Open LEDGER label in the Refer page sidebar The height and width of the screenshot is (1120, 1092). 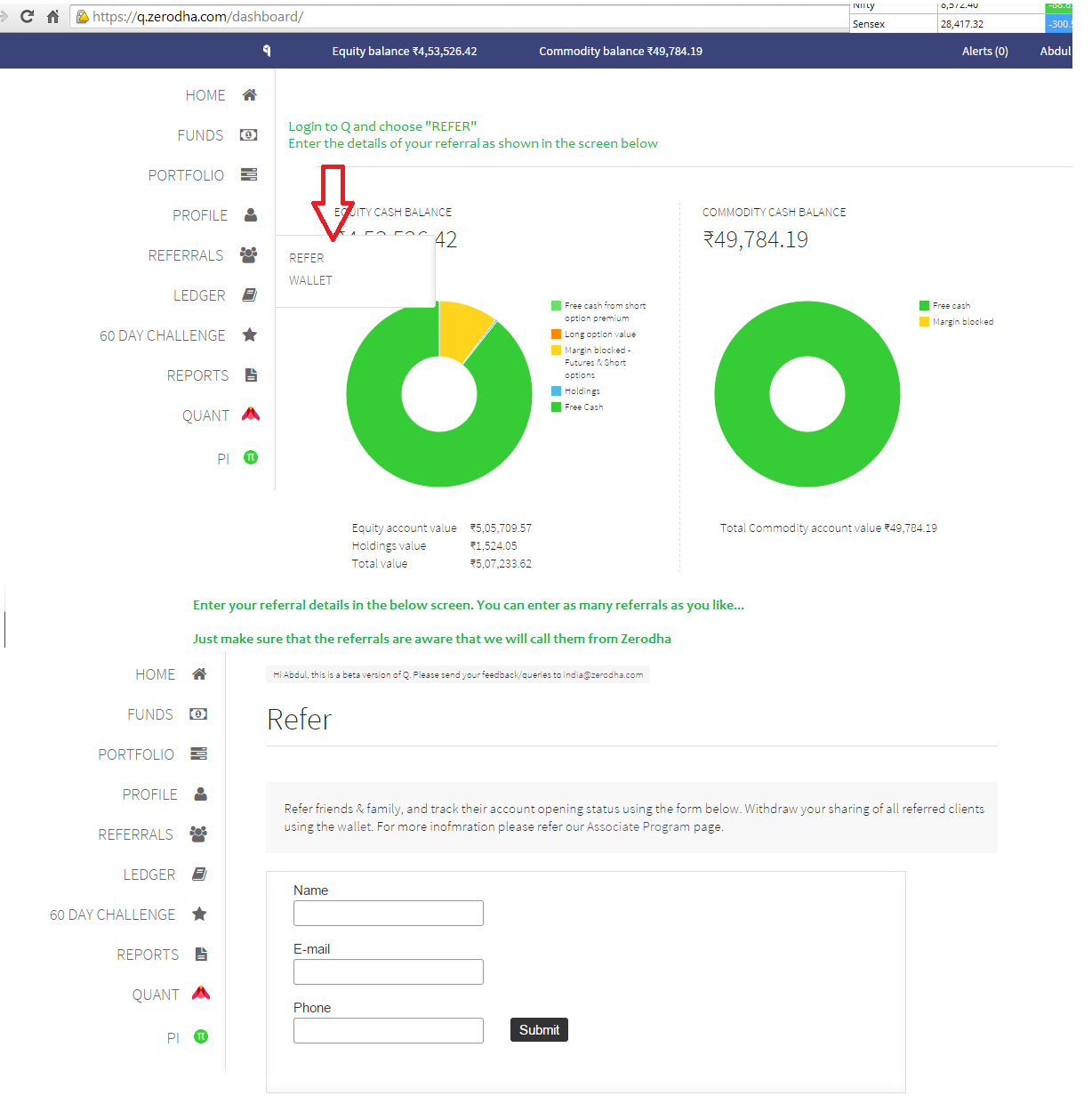[x=149, y=874]
